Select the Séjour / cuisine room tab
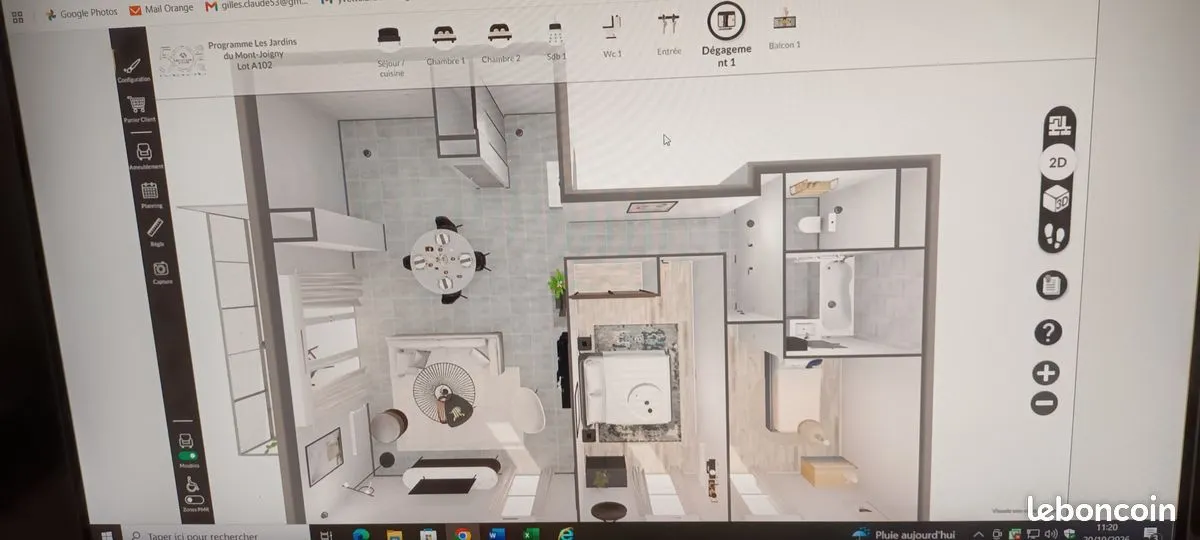1200x540 pixels. tap(392, 52)
